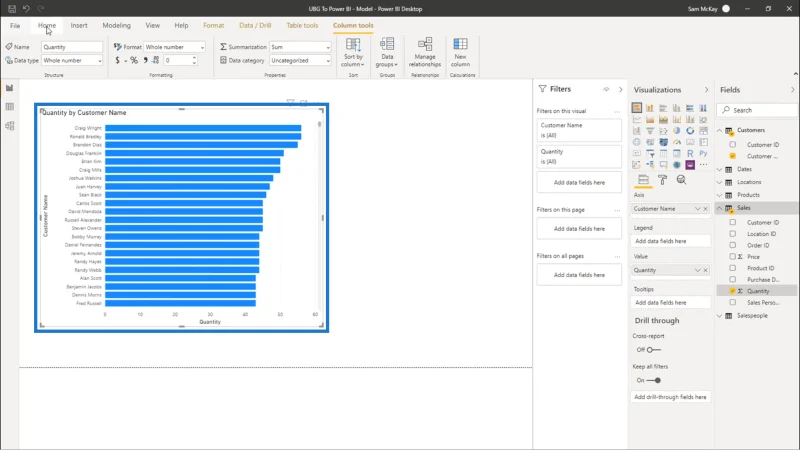800x450 pixels.
Task: Open the Format paint roller pane
Action: 662,180
